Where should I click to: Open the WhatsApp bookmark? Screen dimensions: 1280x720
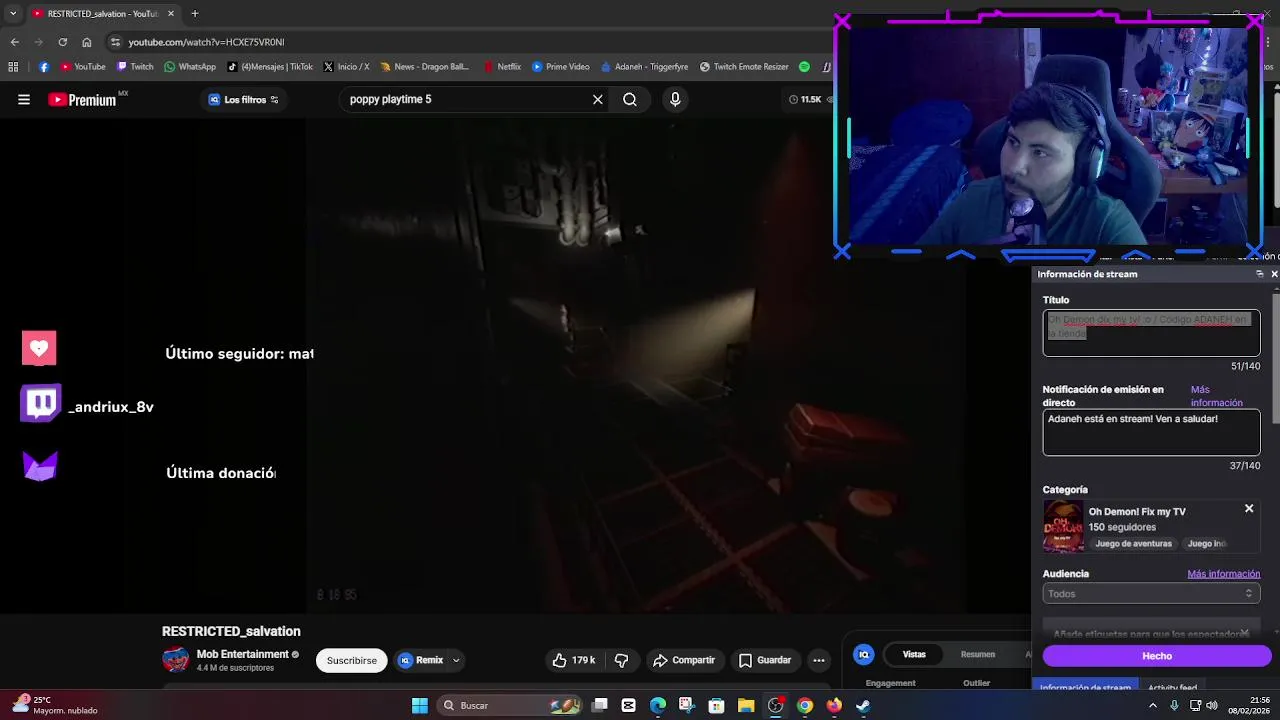pyautogui.click(x=190, y=67)
